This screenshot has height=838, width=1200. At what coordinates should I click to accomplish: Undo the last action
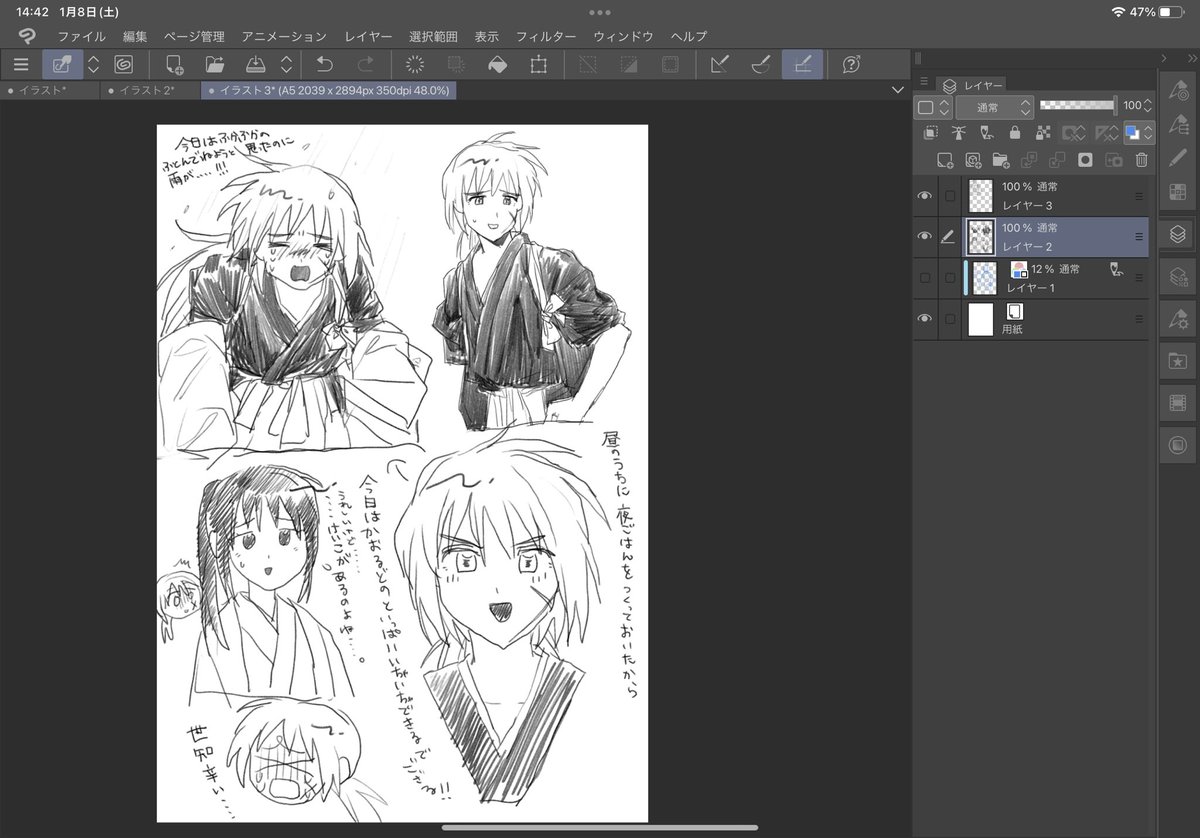325,64
